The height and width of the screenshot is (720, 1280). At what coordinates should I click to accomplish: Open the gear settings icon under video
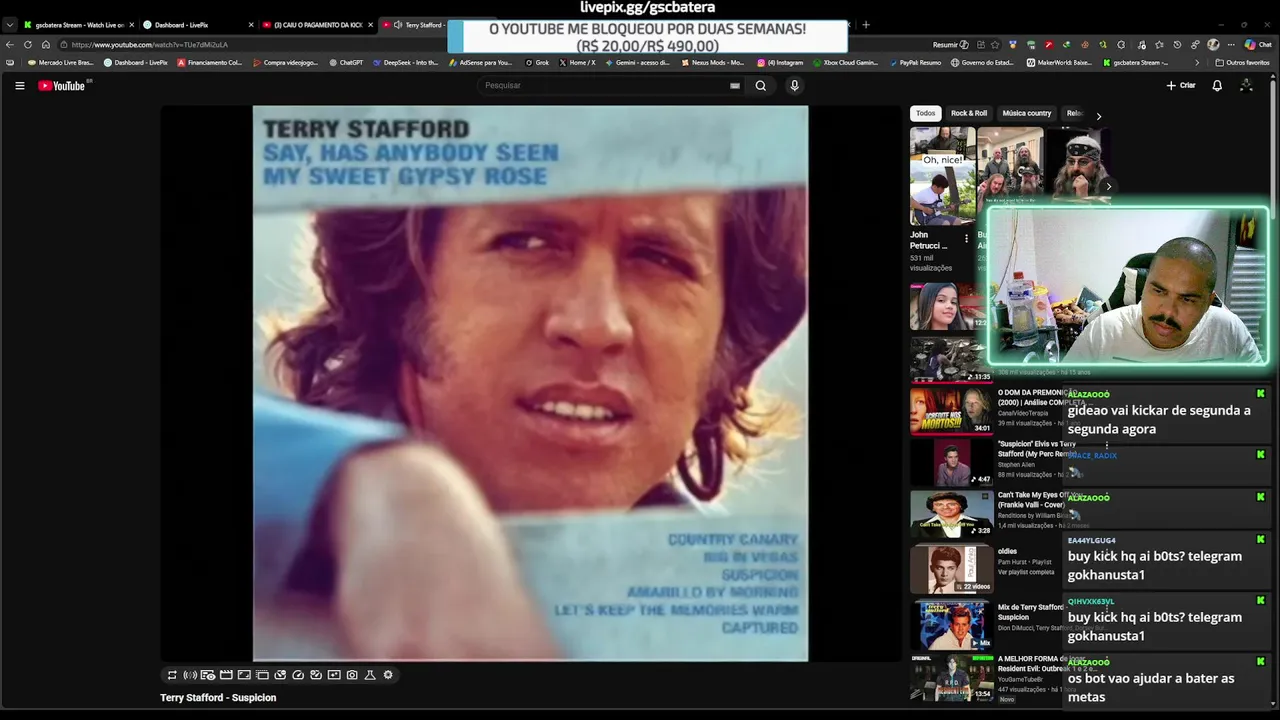point(388,675)
